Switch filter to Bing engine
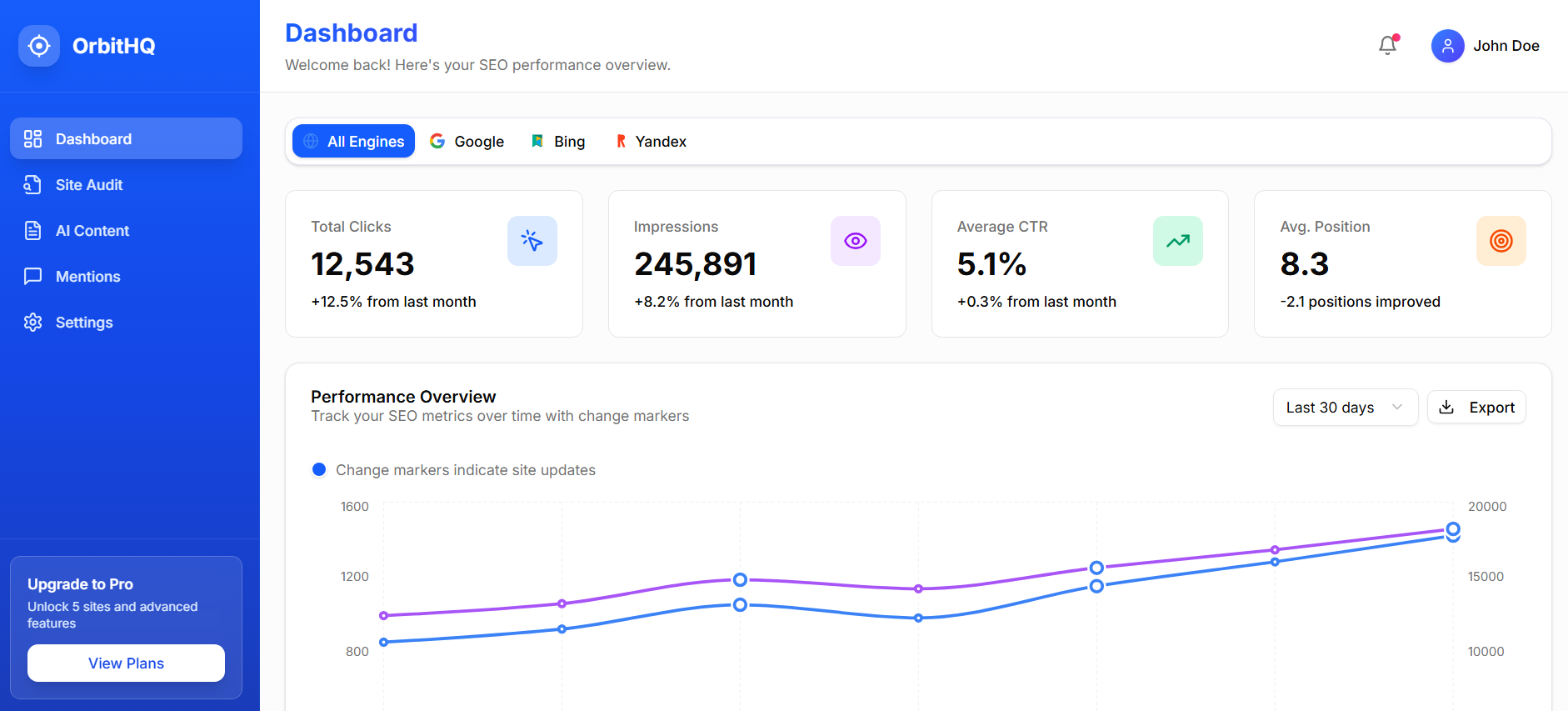Screen dimensions: 1568x711 pyautogui.click(x=558, y=142)
